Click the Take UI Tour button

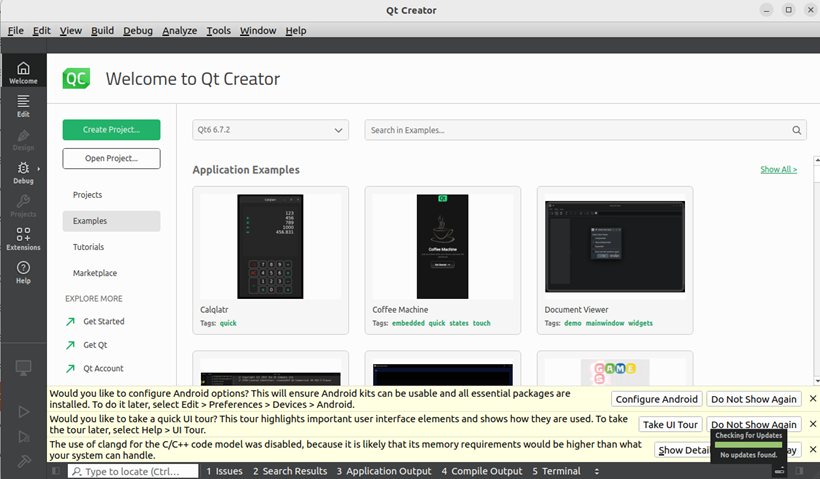click(670, 424)
